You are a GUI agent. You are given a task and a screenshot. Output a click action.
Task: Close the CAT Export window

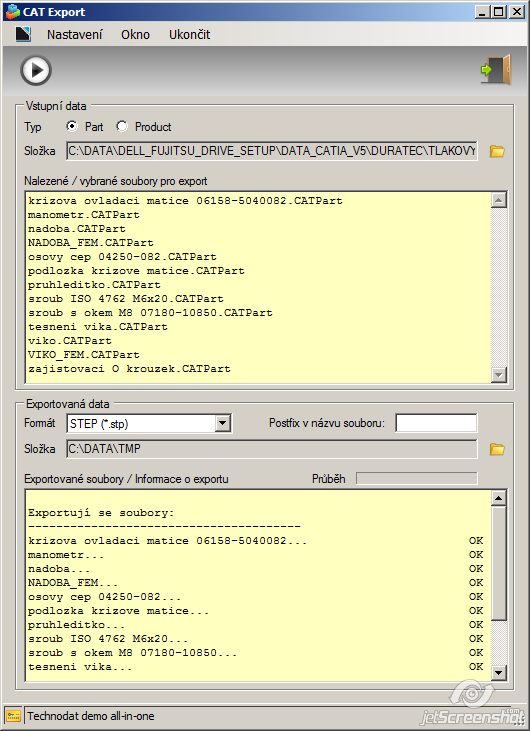(x=516, y=12)
